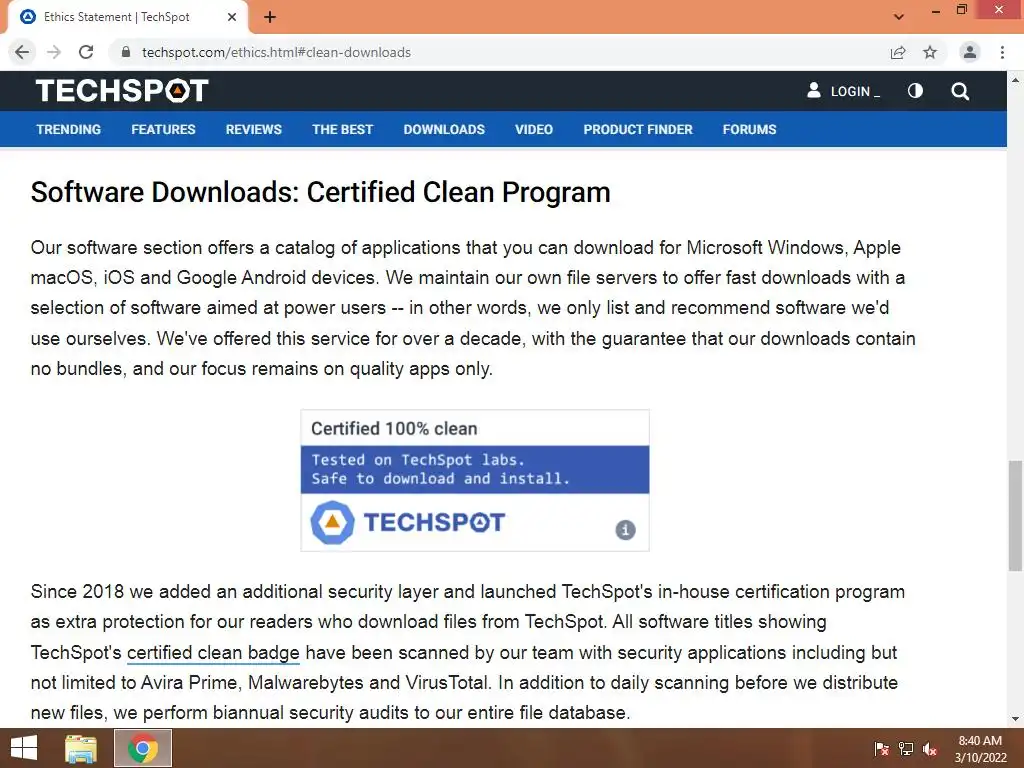Open the Windows Start button
The image size is (1024, 768).
[24, 748]
